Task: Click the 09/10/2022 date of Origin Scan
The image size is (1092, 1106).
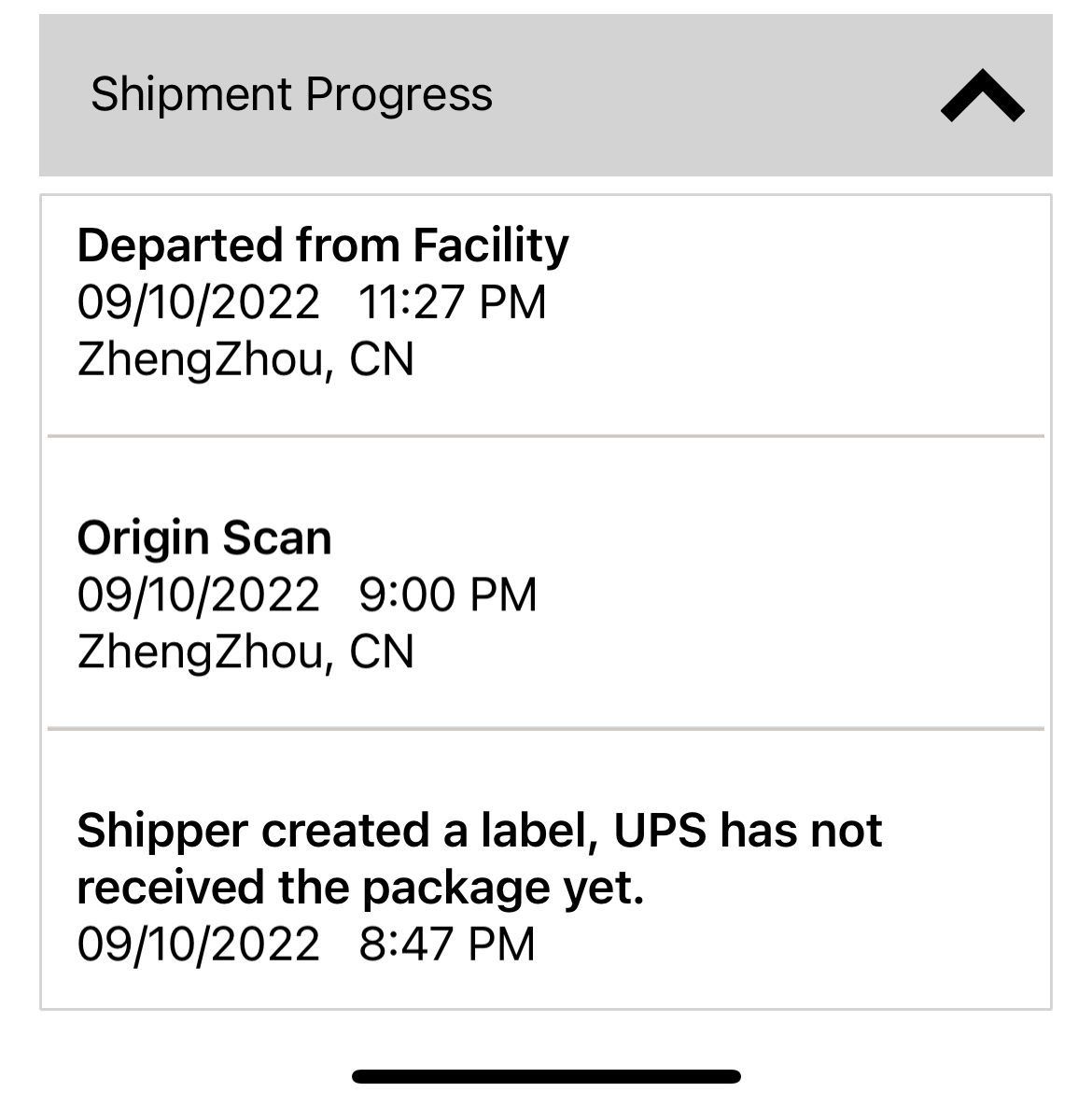Action: [198, 595]
